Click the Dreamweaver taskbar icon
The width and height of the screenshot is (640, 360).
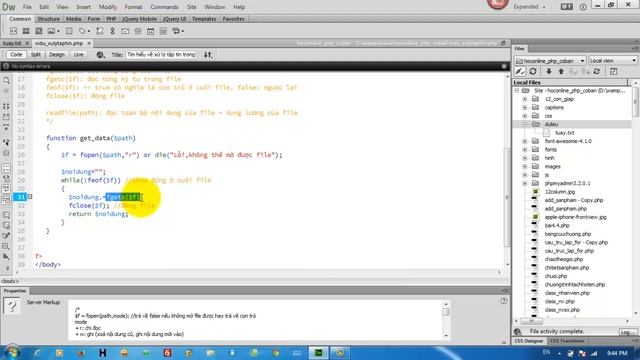point(318,353)
